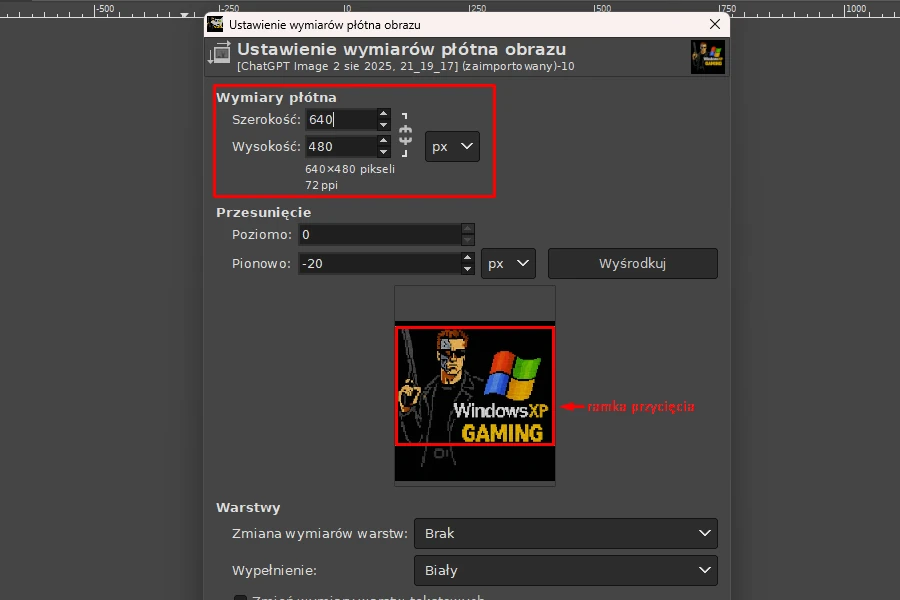This screenshot has width=900, height=600.
Task: Click the 640×480 pikseli text
Action: 350,169
